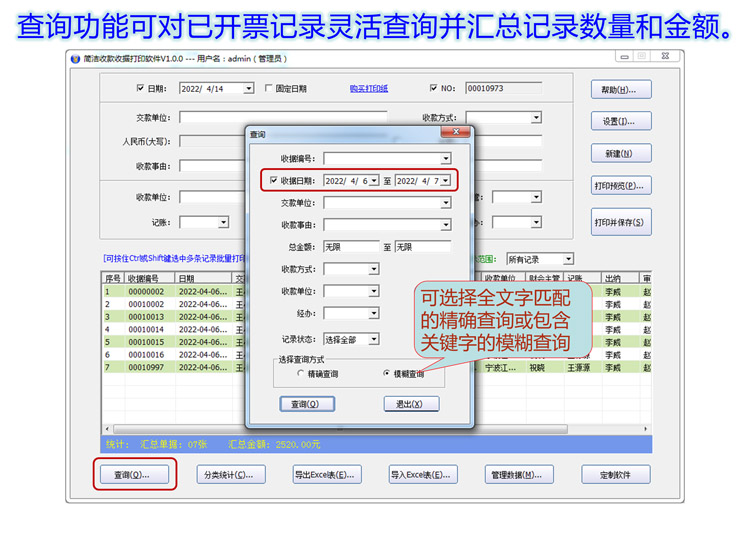Open the 购买打印纸 link
Image resolution: width=750 pixels, height=534 pixels.
[369, 89]
